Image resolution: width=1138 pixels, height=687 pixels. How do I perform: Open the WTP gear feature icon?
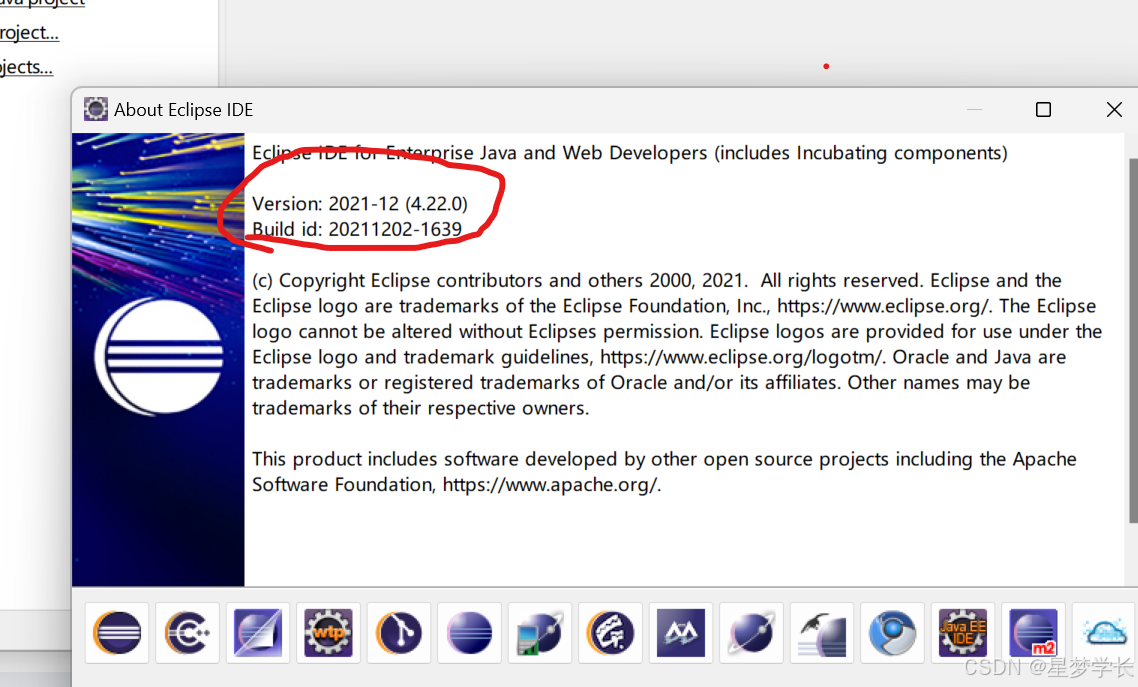coord(328,633)
